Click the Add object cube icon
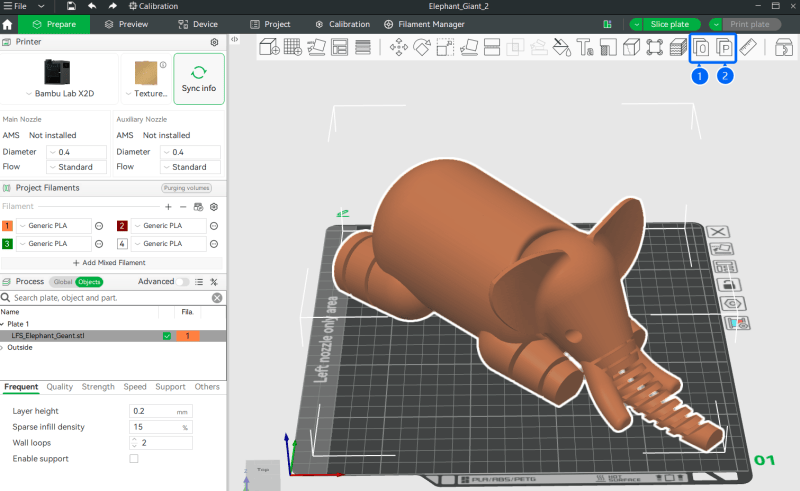Image resolution: width=800 pixels, height=491 pixels. tap(269, 47)
